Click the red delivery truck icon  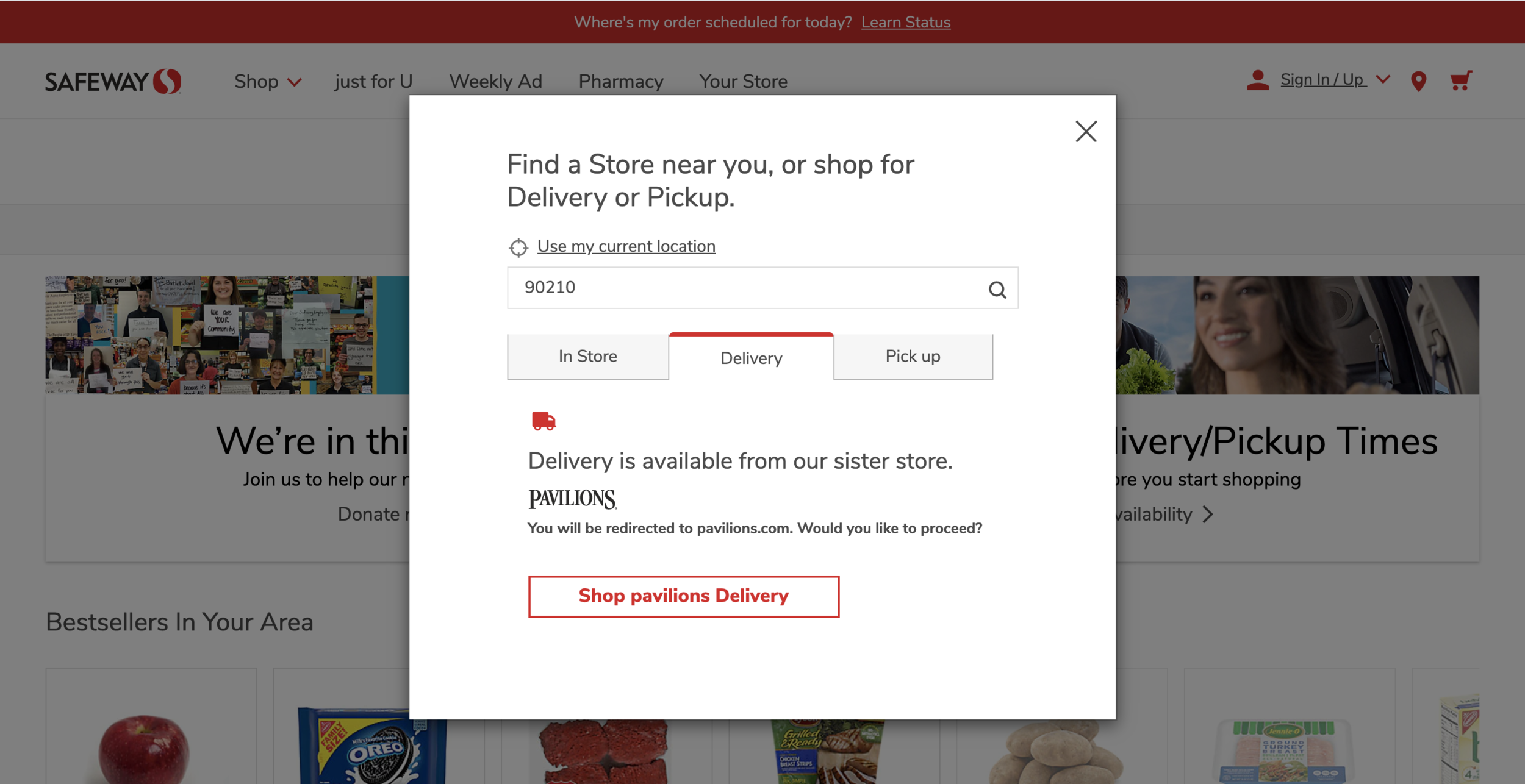click(543, 421)
